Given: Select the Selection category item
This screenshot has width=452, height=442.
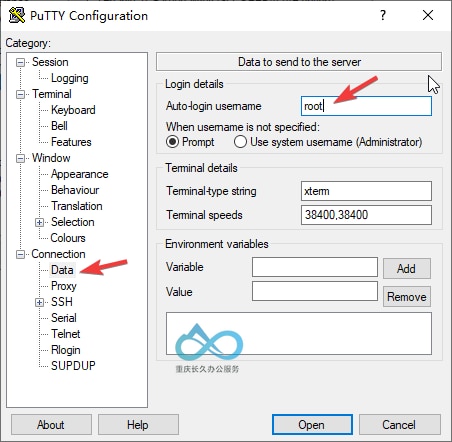Looking at the screenshot, I should point(73,222).
